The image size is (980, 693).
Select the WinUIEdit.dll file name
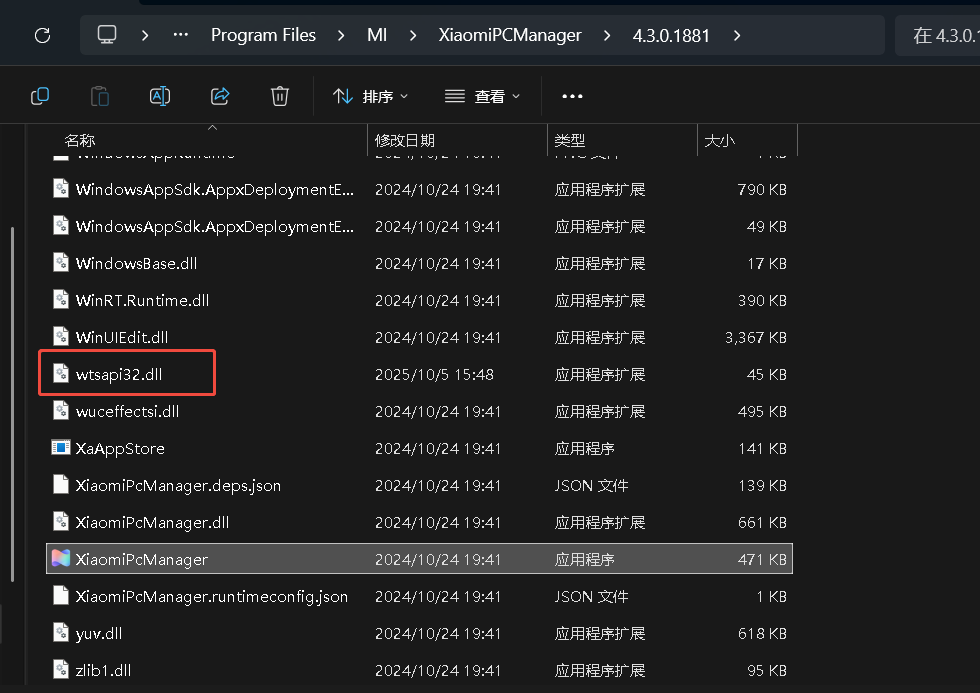122,337
